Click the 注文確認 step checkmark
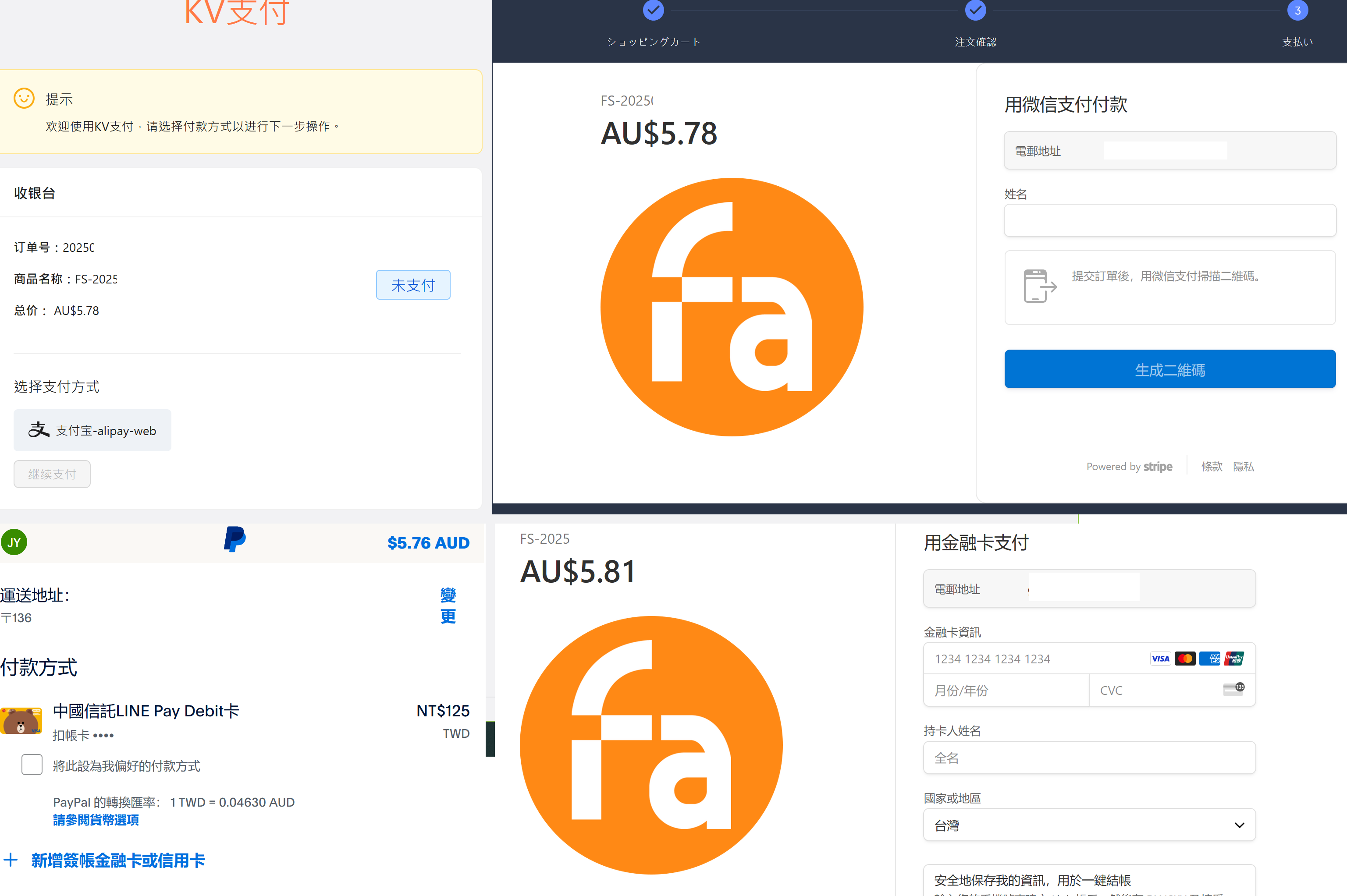Image resolution: width=1347 pixels, height=896 pixels. (x=975, y=10)
